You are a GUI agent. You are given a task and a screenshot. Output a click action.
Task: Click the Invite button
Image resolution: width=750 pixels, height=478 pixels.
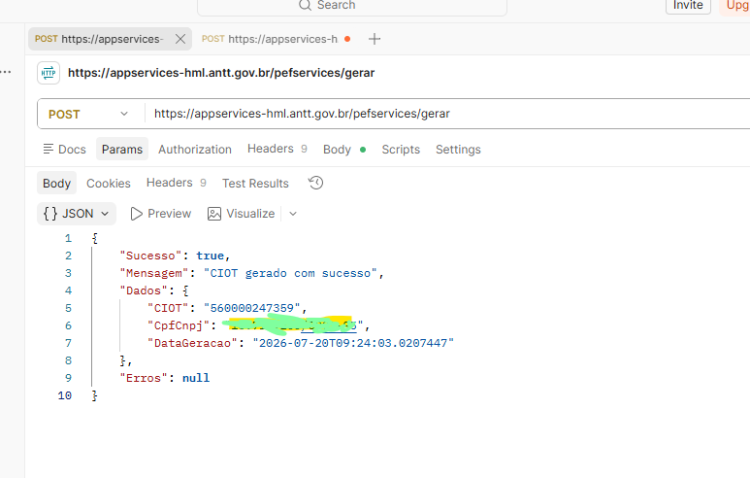point(688,5)
